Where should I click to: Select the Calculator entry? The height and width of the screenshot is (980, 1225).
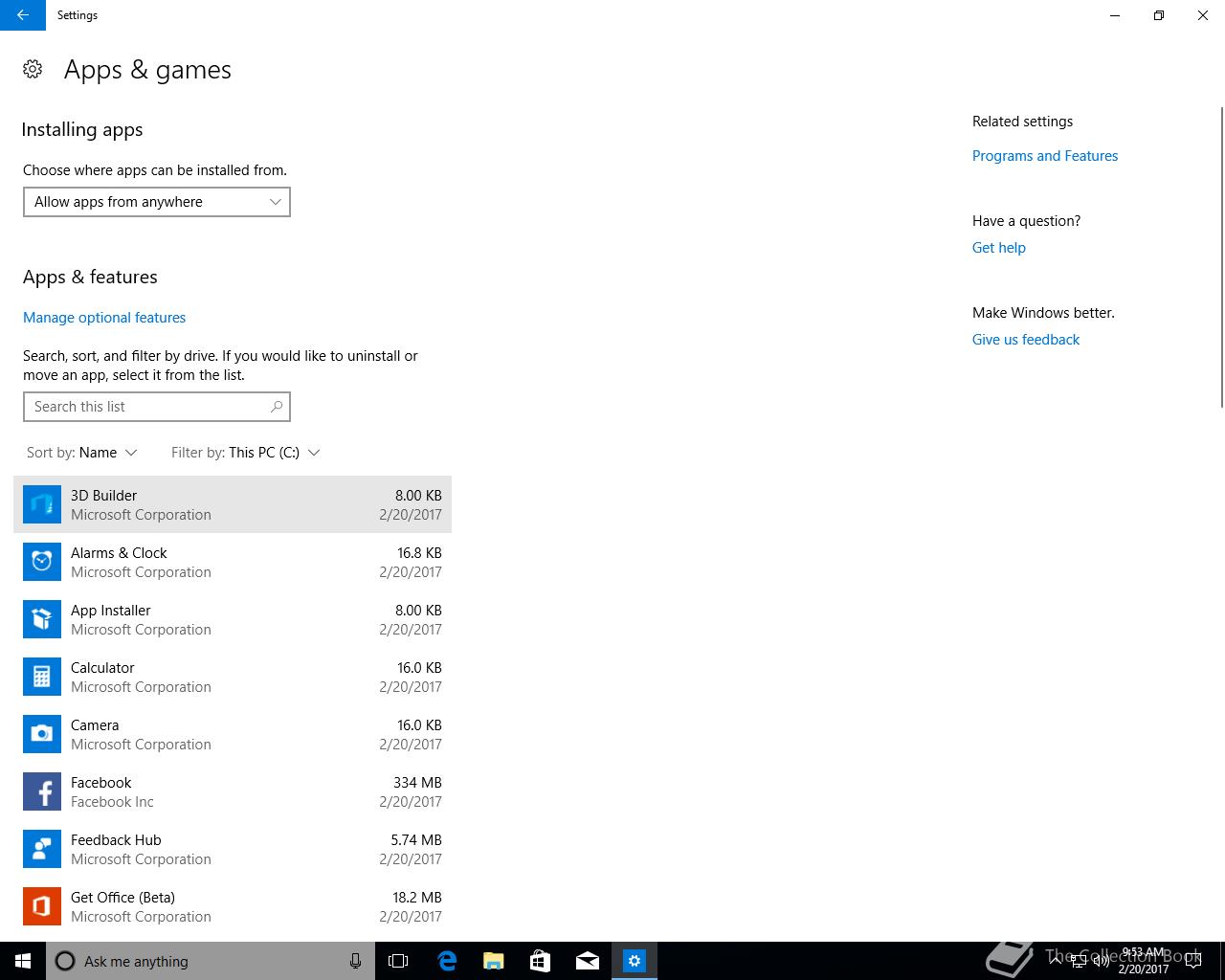[233, 677]
